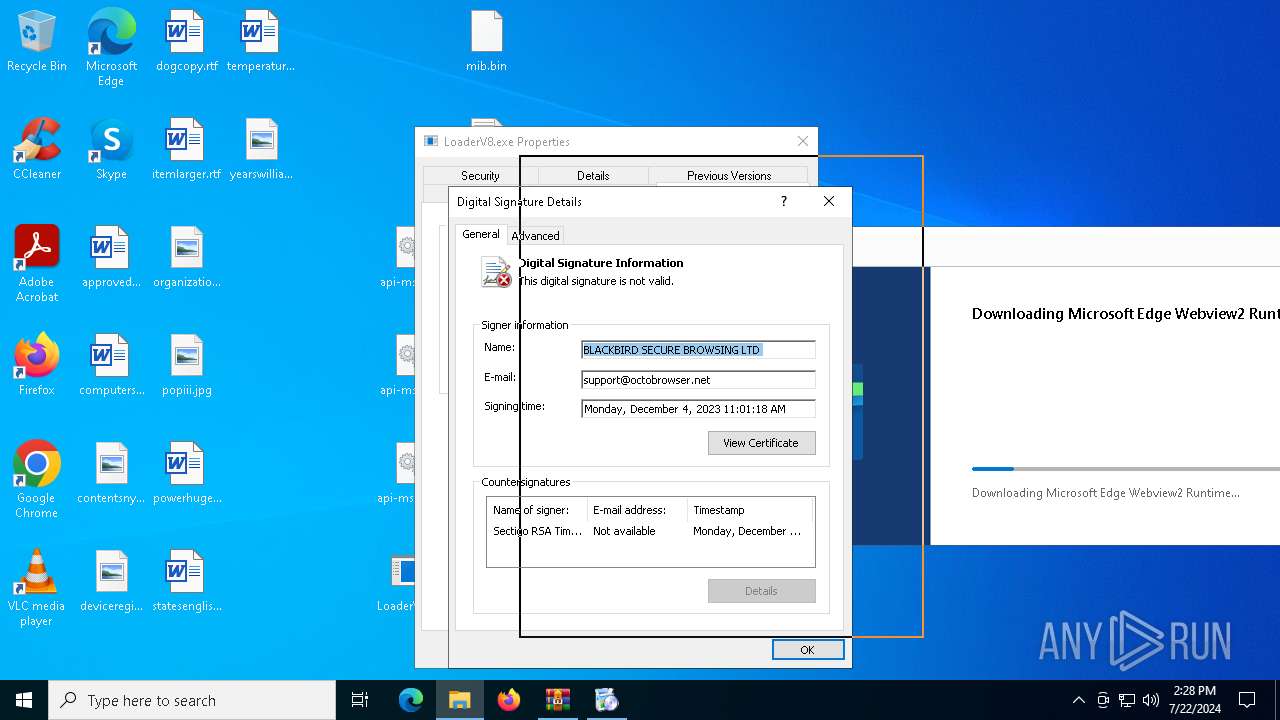Open the Windows Start menu

pos(24,700)
